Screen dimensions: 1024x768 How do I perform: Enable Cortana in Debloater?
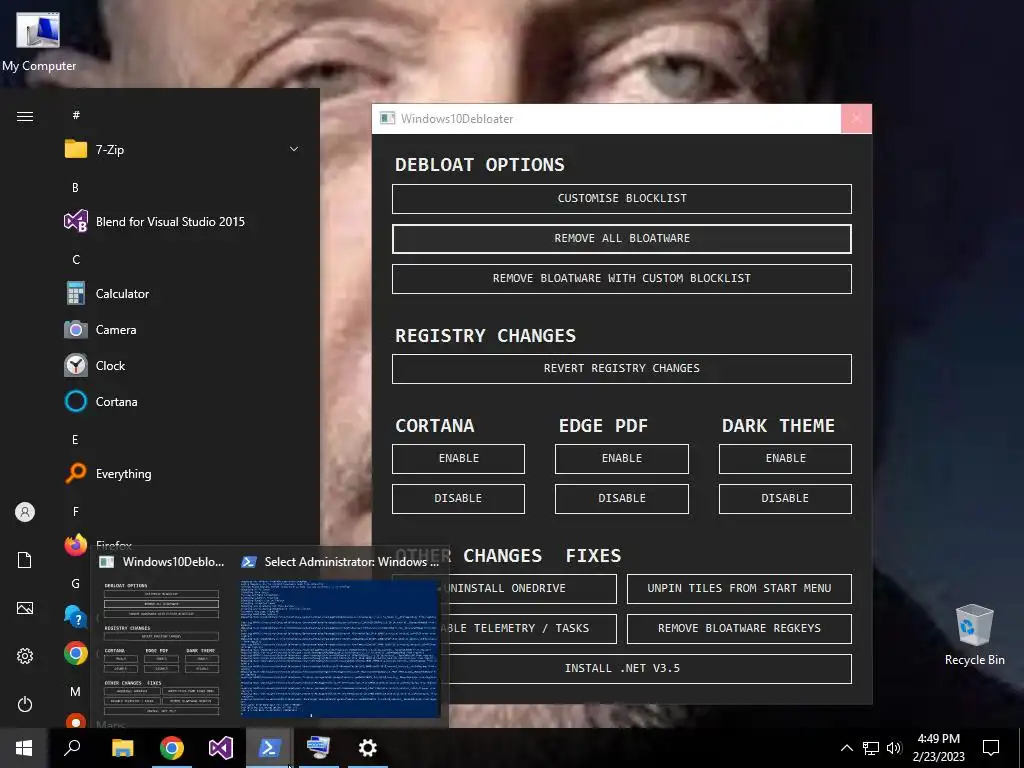coord(458,458)
